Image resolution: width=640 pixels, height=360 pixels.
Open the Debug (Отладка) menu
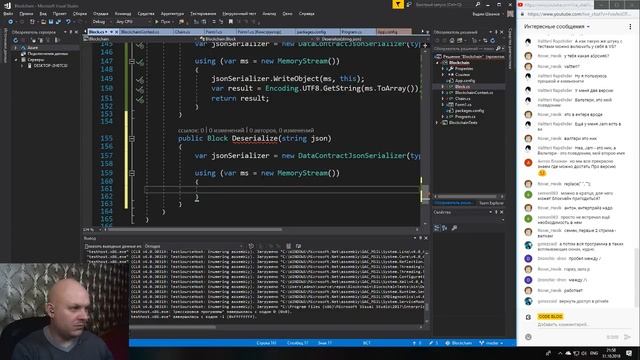point(100,14)
